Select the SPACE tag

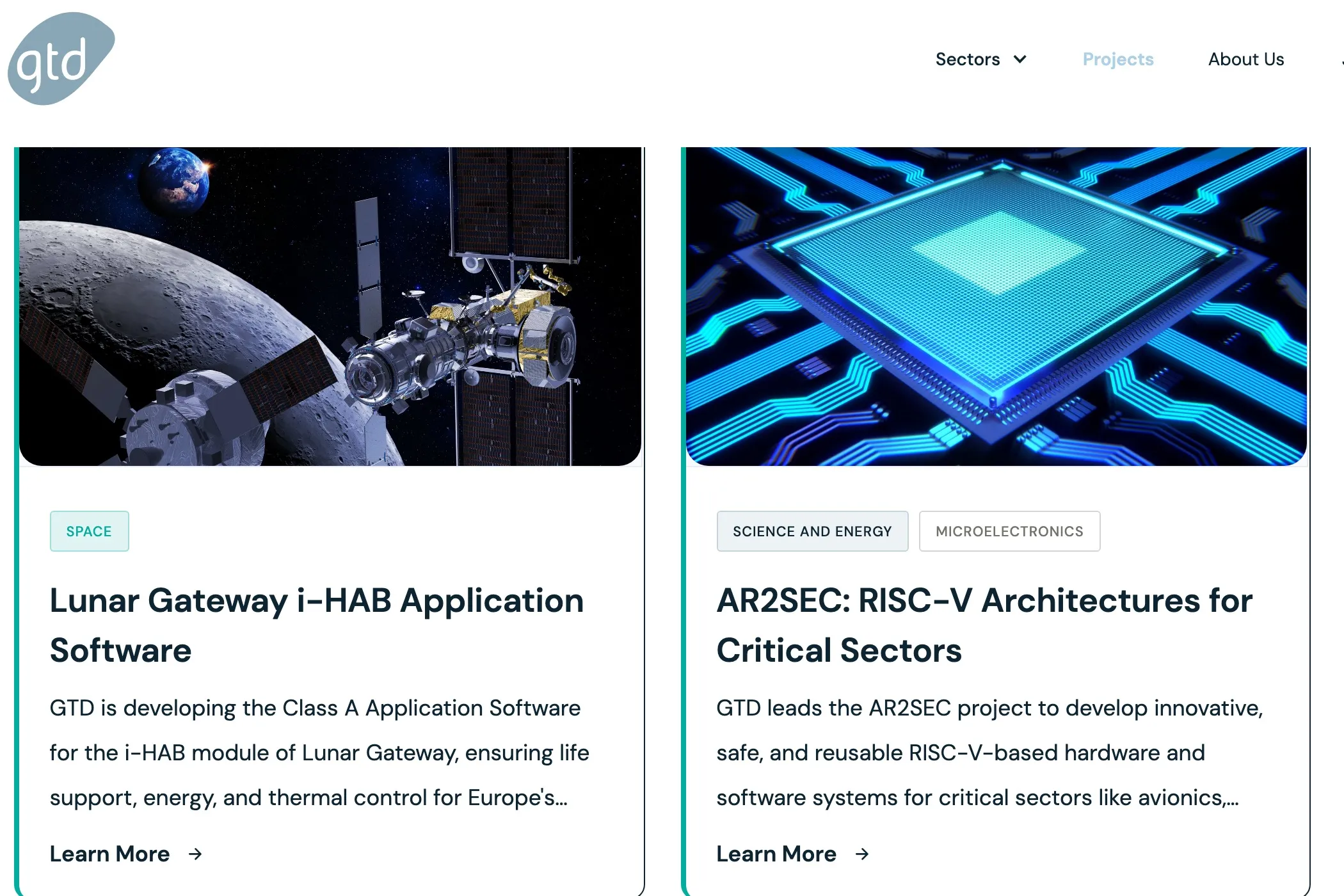click(x=89, y=531)
